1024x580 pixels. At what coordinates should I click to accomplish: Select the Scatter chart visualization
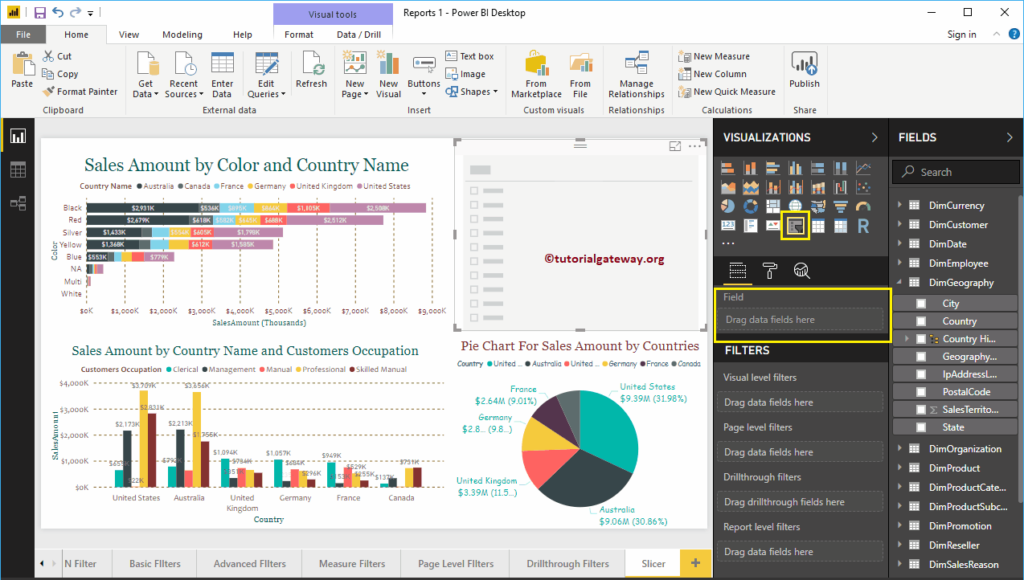[863, 187]
